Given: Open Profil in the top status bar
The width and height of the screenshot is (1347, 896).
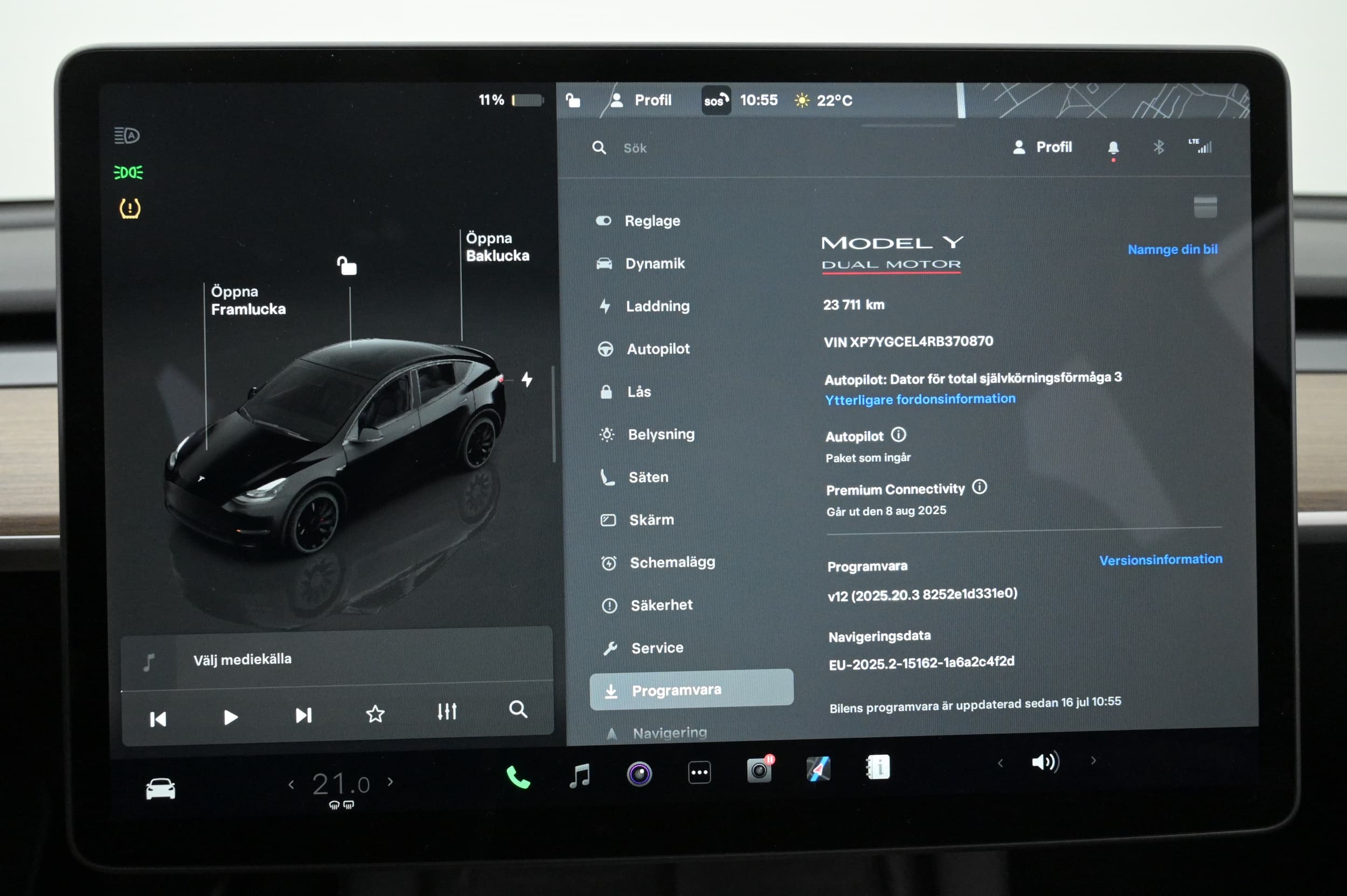Looking at the screenshot, I should tap(641, 100).
